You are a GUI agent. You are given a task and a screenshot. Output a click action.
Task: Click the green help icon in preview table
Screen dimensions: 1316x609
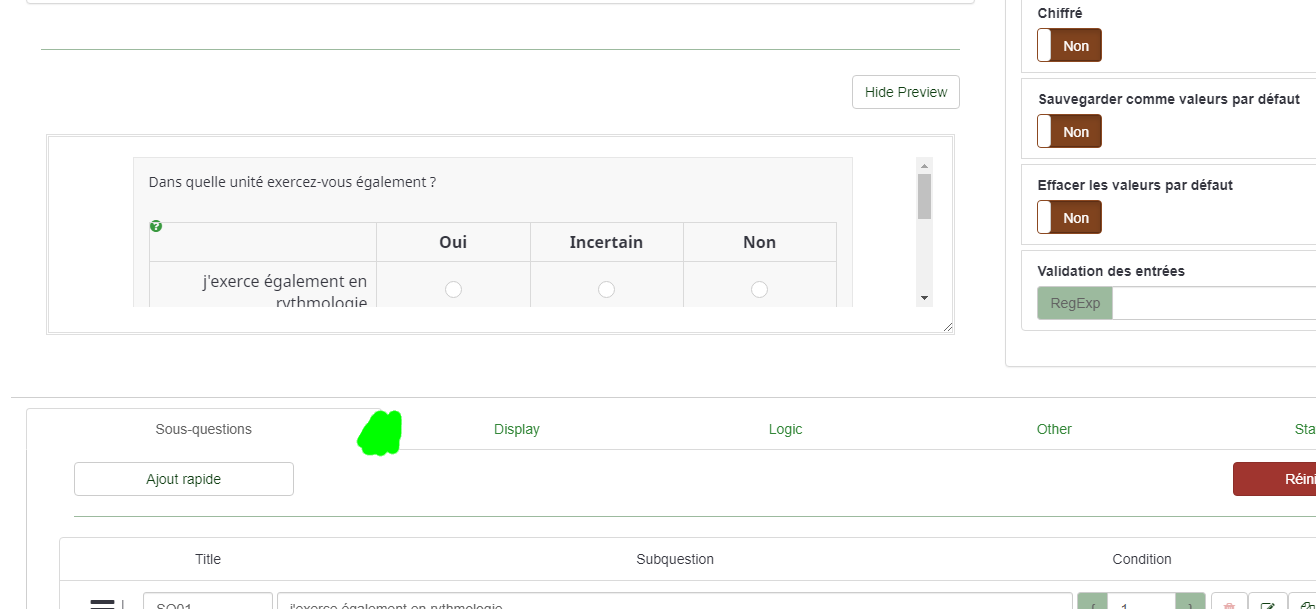tap(156, 227)
